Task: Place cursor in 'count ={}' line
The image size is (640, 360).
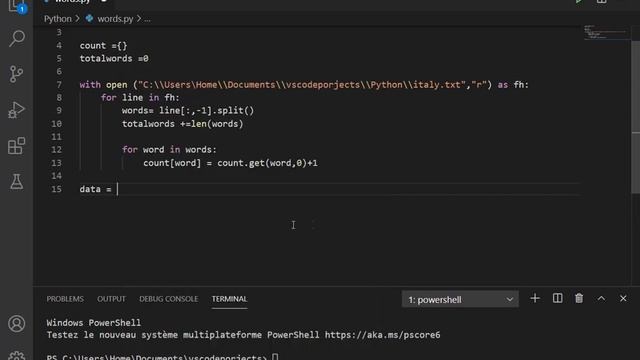Action: 104,46
